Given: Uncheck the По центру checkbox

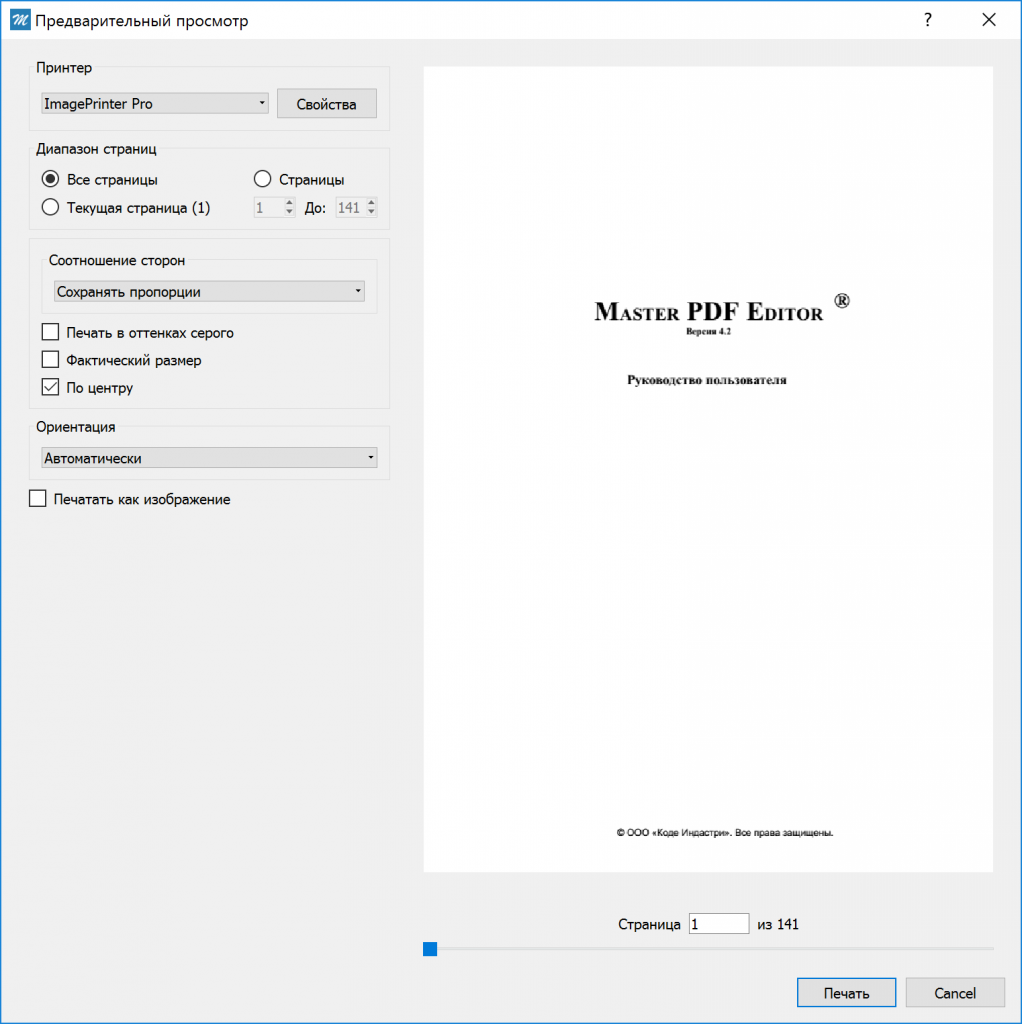Looking at the screenshot, I should pos(50,387).
